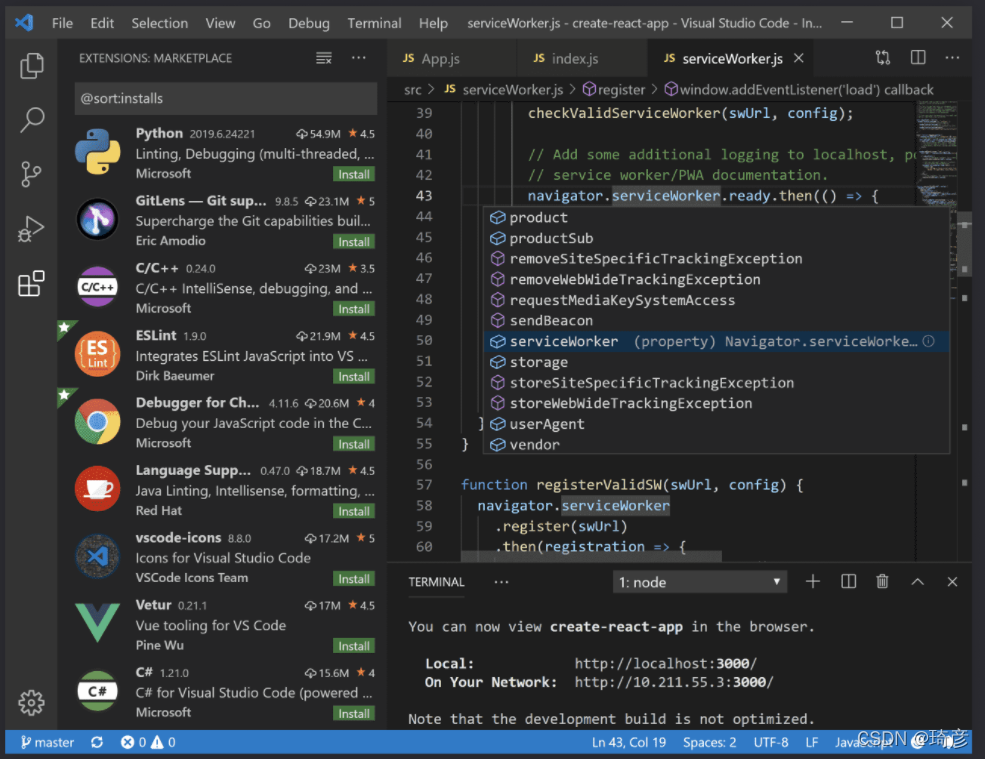This screenshot has height=759, width=985.
Task: Split the editor to the right
Action: tap(918, 58)
